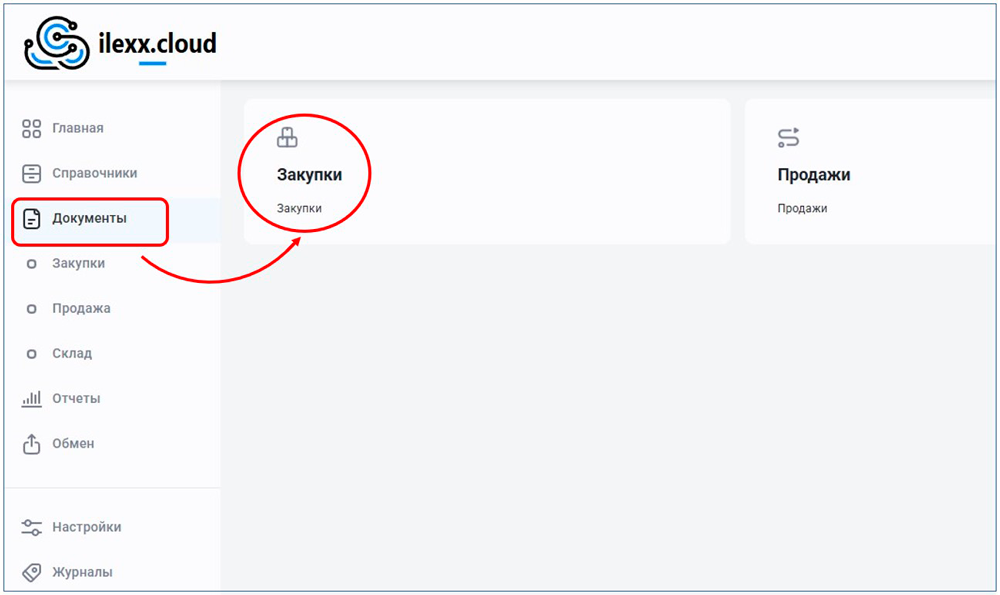The width and height of the screenshot is (1000, 595).
Task: Click the Настройки sliders icon
Action: coord(31,527)
